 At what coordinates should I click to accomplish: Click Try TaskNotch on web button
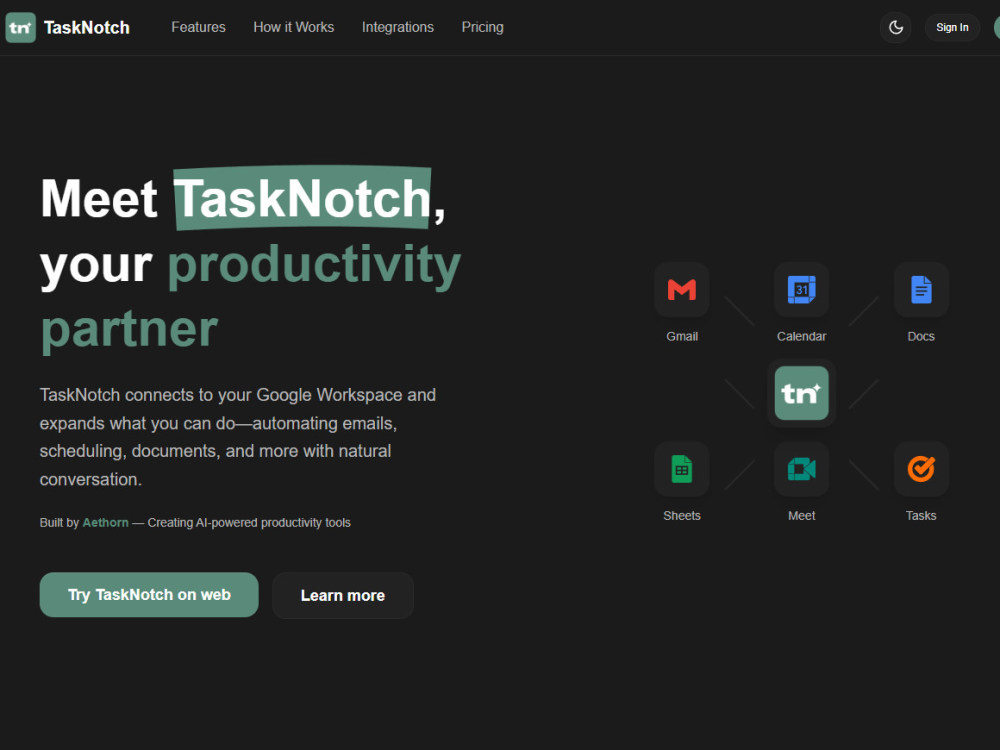click(x=149, y=594)
